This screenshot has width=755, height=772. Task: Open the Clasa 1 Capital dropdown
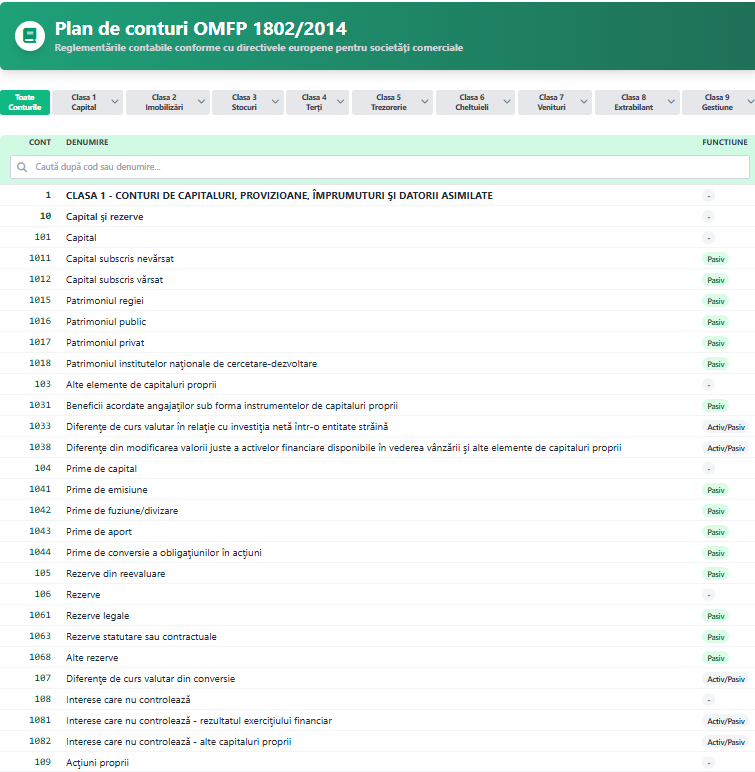point(87,102)
